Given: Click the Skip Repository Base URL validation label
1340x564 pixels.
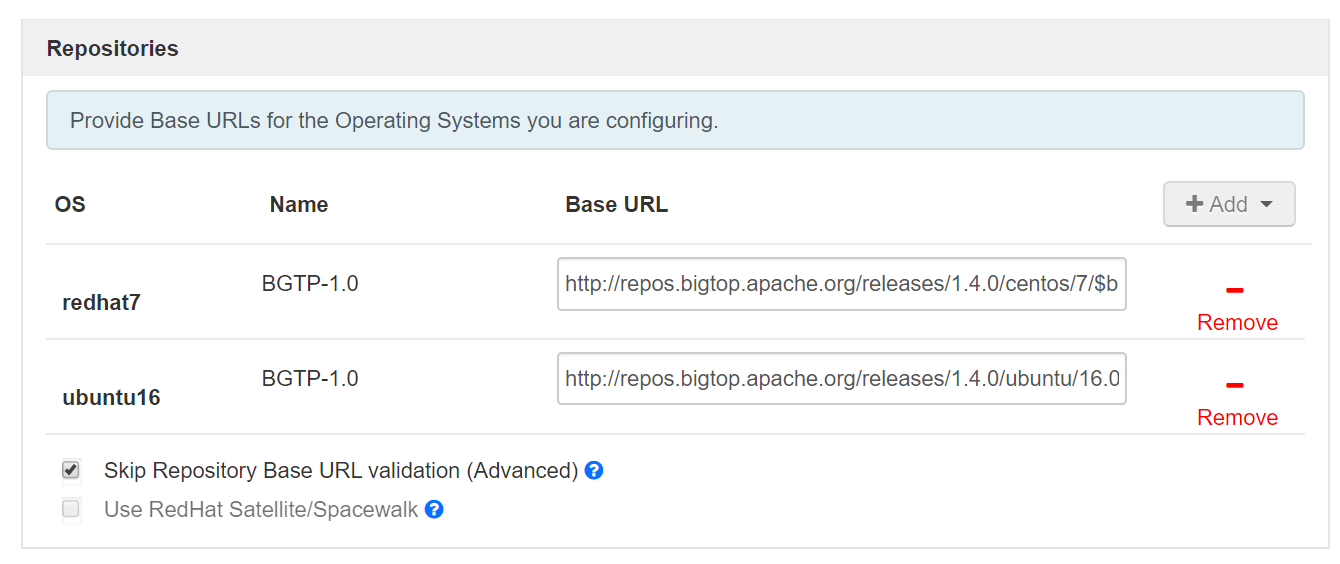Looking at the screenshot, I should click(x=341, y=470).
